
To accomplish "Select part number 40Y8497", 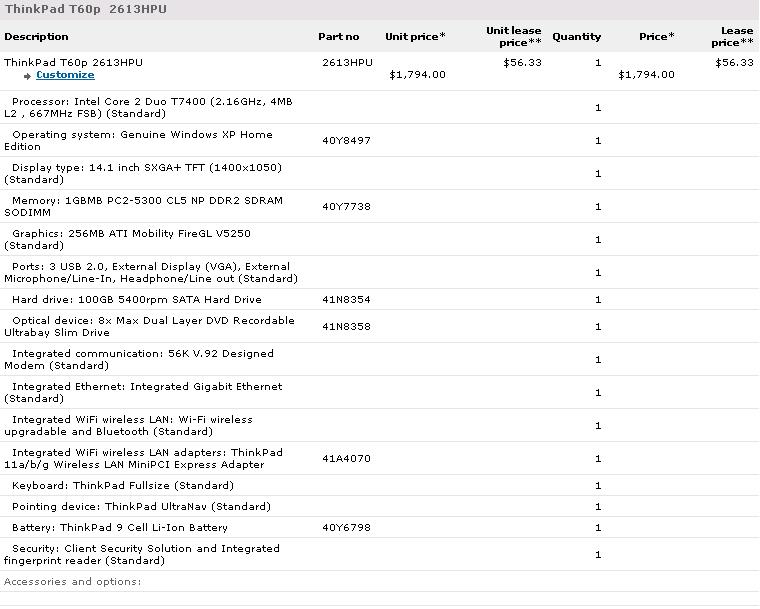I will click(347, 141).
